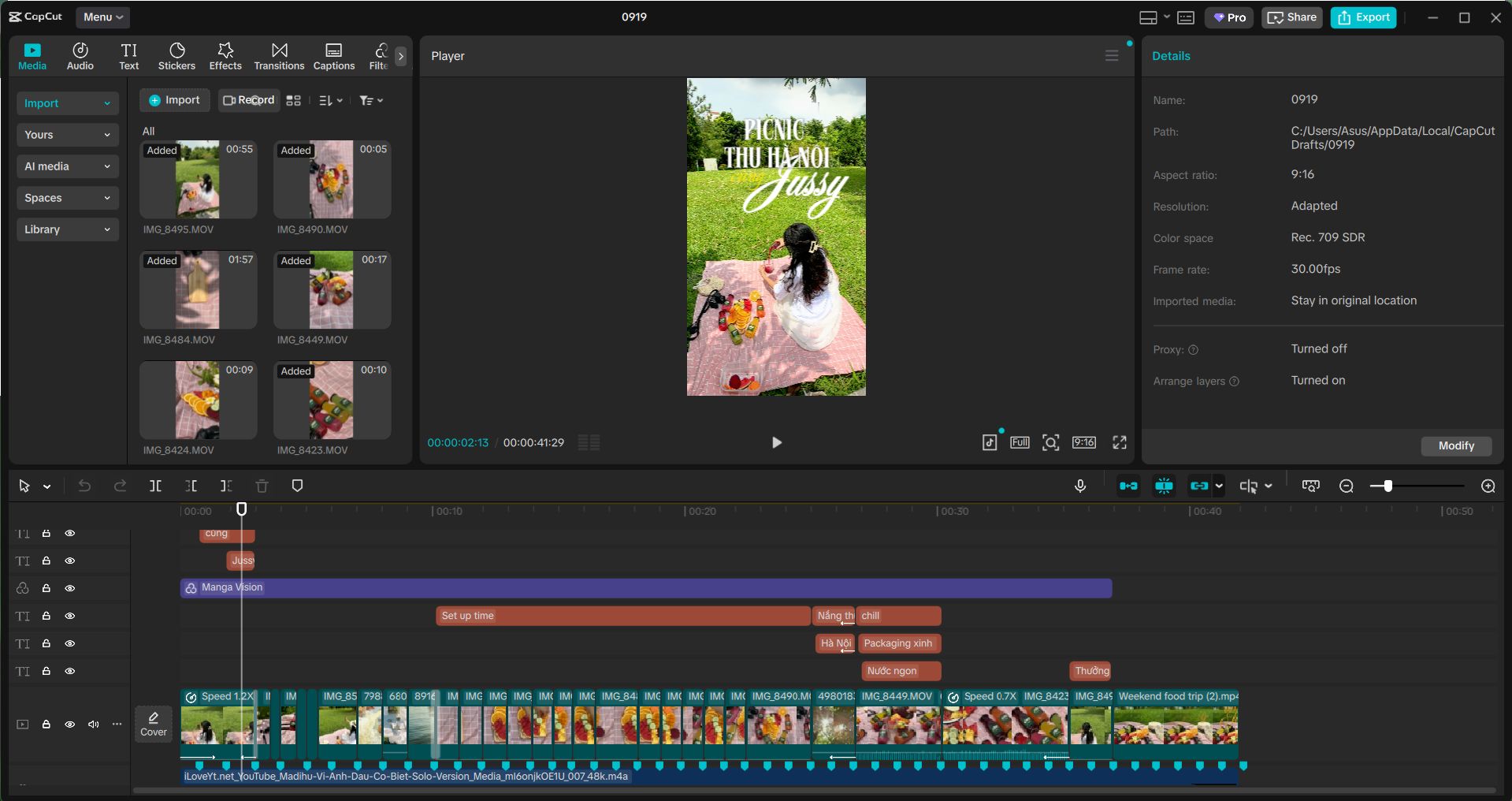The height and width of the screenshot is (801, 1512).
Task: Expand the AI media dropdown
Action: pyautogui.click(x=68, y=166)
